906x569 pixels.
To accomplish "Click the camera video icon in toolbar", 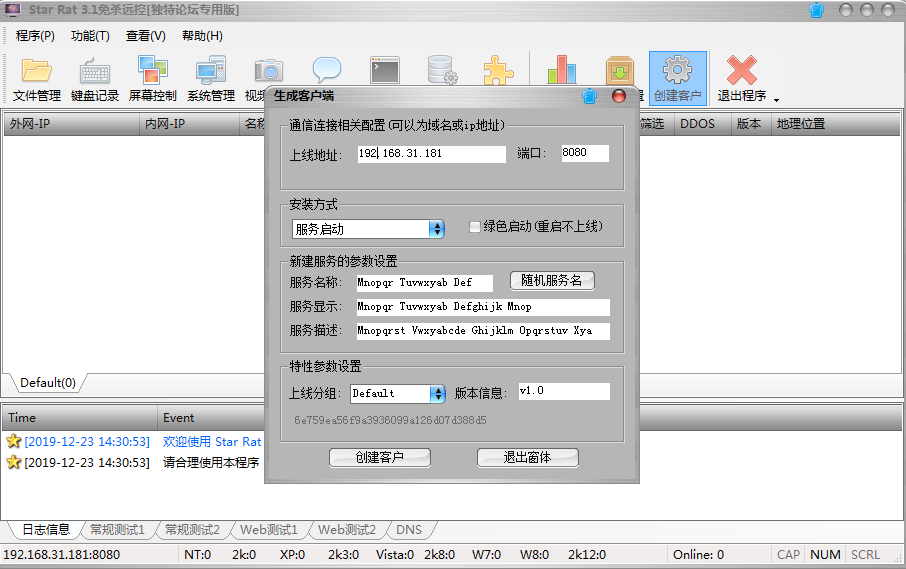I will pos(269,71).
